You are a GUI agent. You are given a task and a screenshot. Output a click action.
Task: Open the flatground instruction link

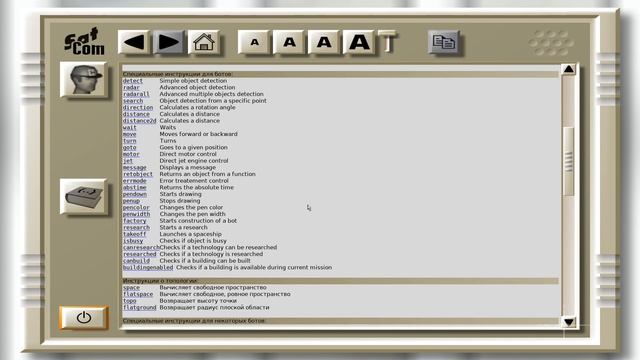pos(140,307)
